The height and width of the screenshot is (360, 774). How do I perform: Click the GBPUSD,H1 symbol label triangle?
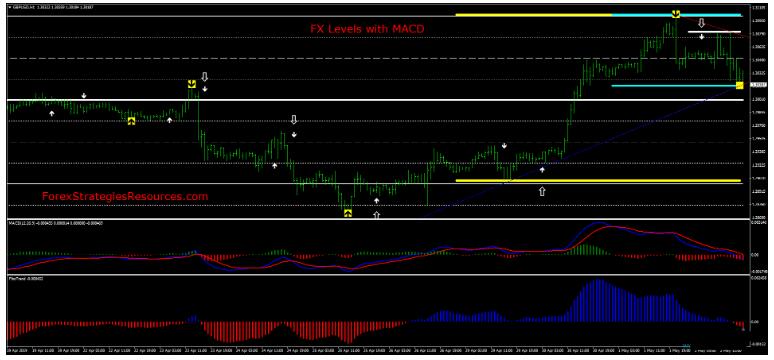(x=10, y=7)
